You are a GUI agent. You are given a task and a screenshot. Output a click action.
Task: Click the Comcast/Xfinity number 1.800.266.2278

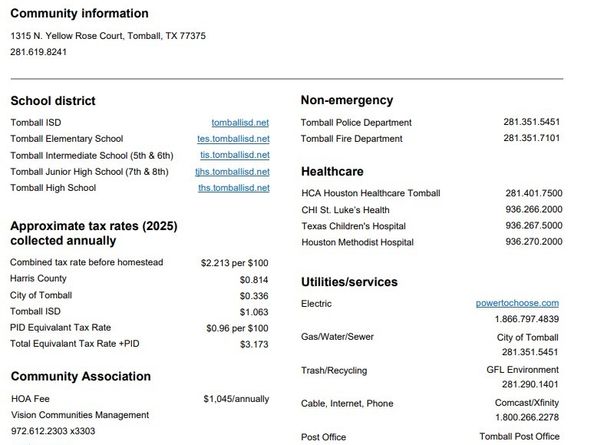pyautogui.click(x=527, y=417)
